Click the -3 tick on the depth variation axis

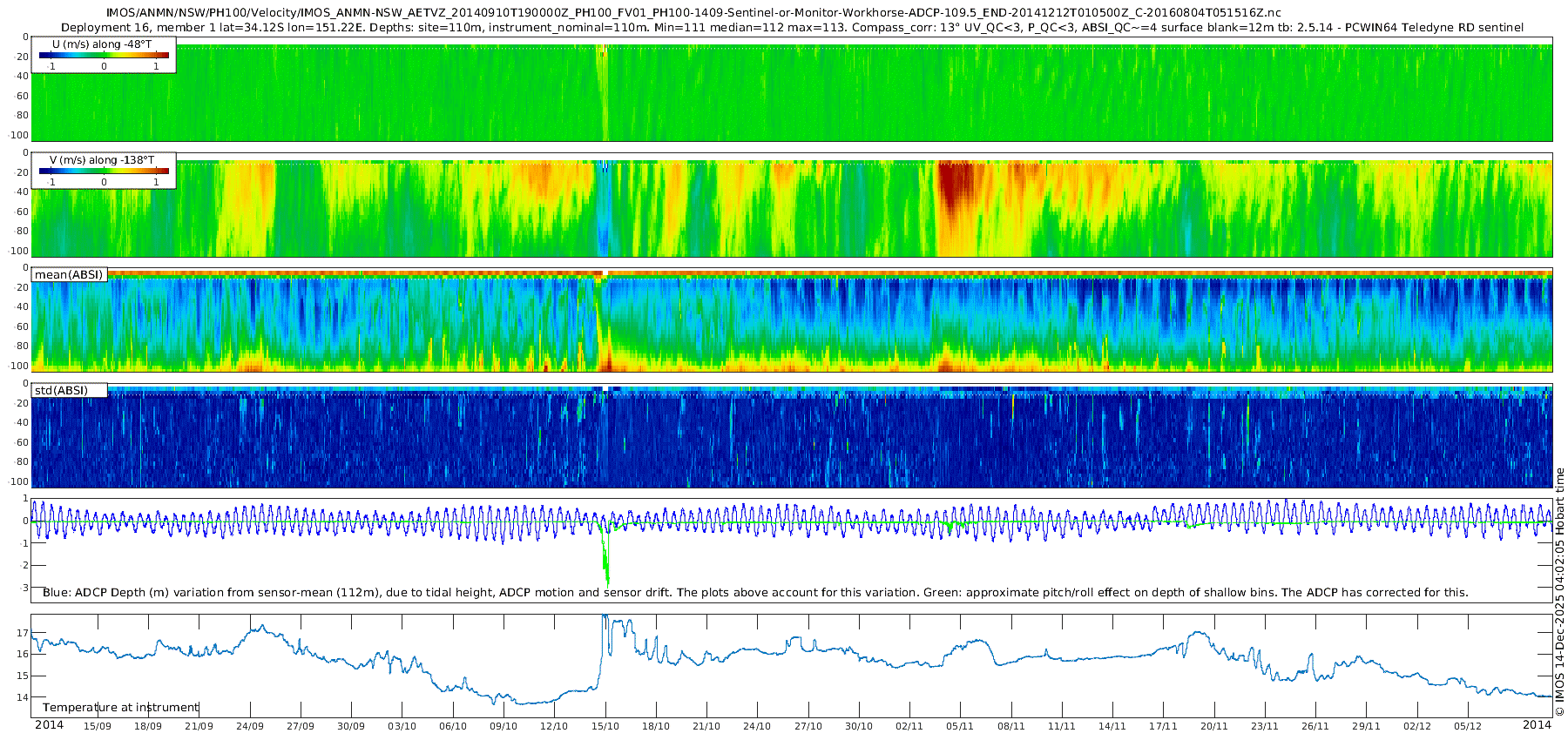coord(24,588)
